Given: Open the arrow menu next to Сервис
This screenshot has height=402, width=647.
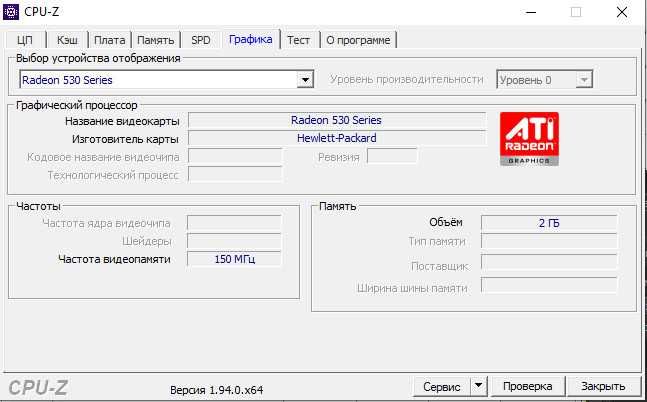Looking at the screenshot, I should (x=479, y=387).
